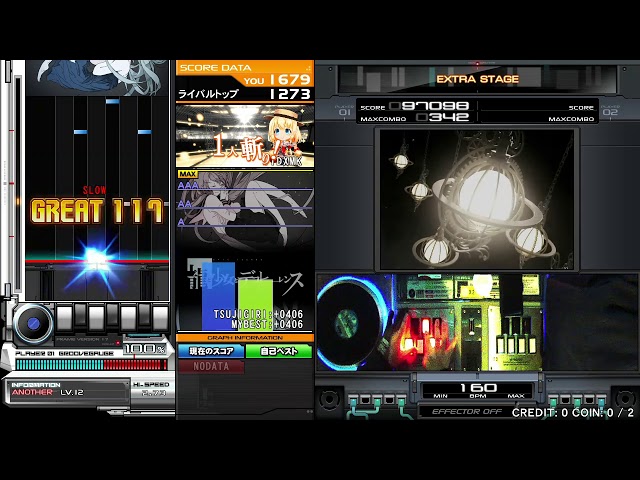Screen dimensions: 640x480
Task: Click the green my-best graph bar
Action: pos(255,305)
